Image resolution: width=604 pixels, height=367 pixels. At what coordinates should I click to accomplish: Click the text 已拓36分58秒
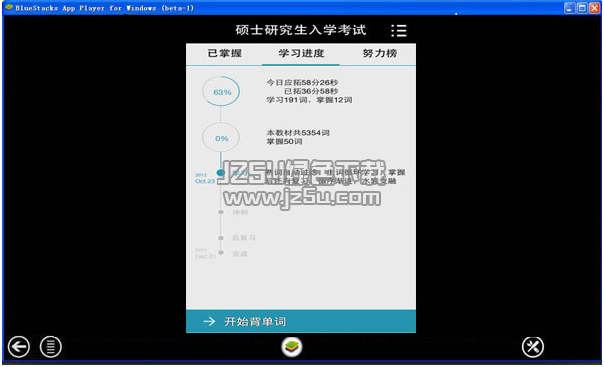click(x=311, y=91)
